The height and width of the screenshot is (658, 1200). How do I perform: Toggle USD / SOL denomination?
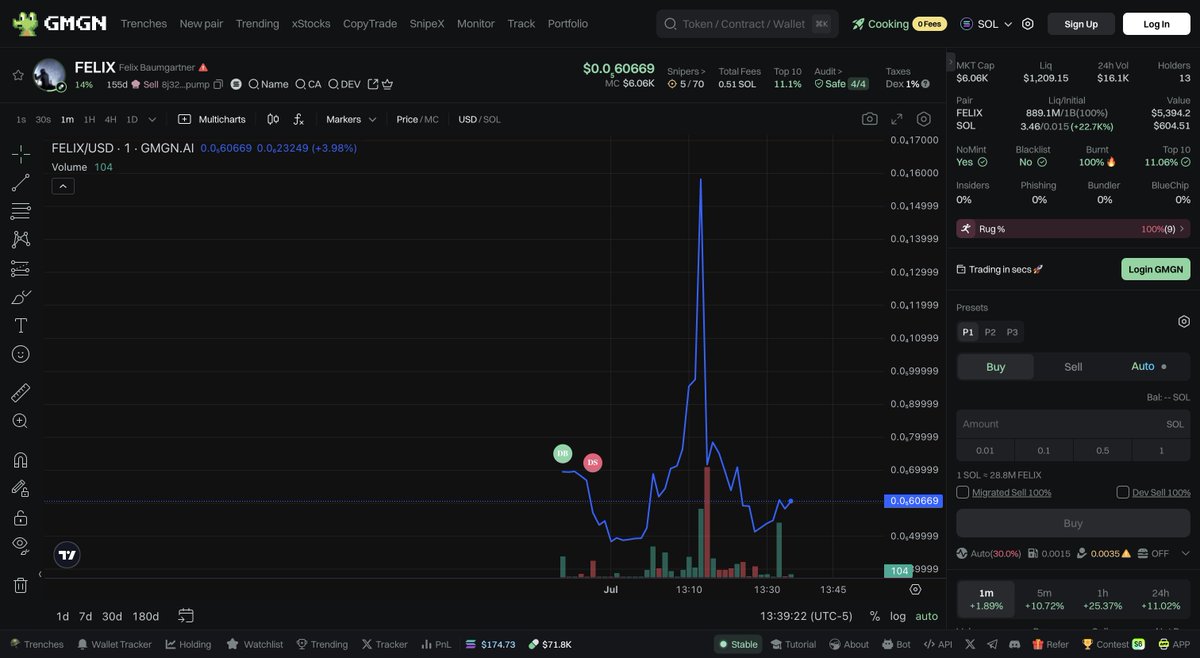[480, 119]
